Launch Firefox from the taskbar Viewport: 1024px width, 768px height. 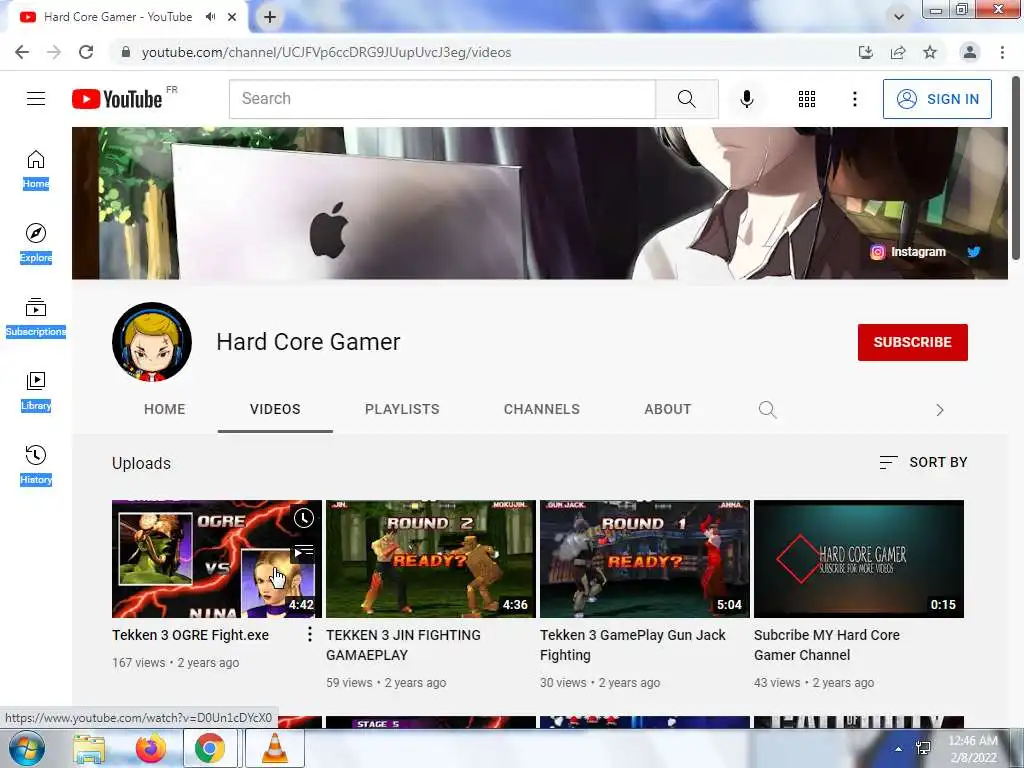point(150,748)
